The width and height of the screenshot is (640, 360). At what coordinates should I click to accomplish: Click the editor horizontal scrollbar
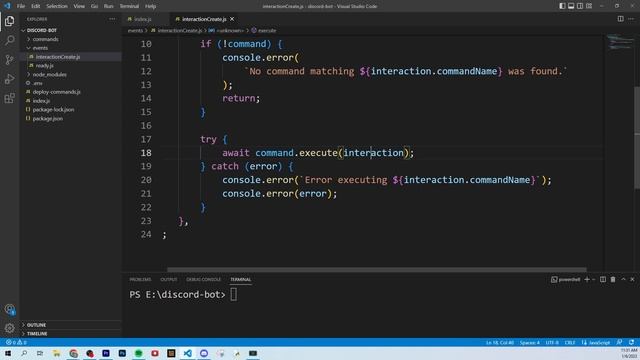[377, 270]
